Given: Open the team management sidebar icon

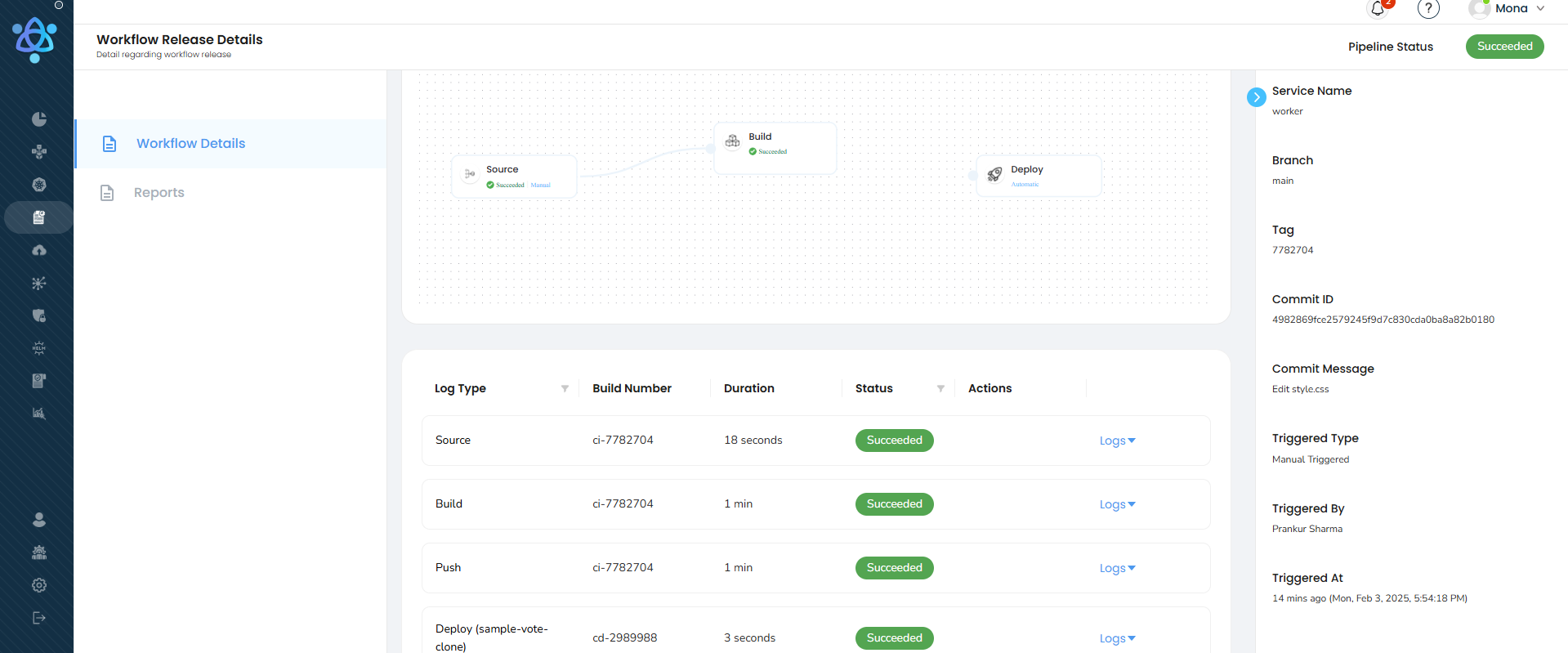Looking at the screenshot, I should point(38,552).
